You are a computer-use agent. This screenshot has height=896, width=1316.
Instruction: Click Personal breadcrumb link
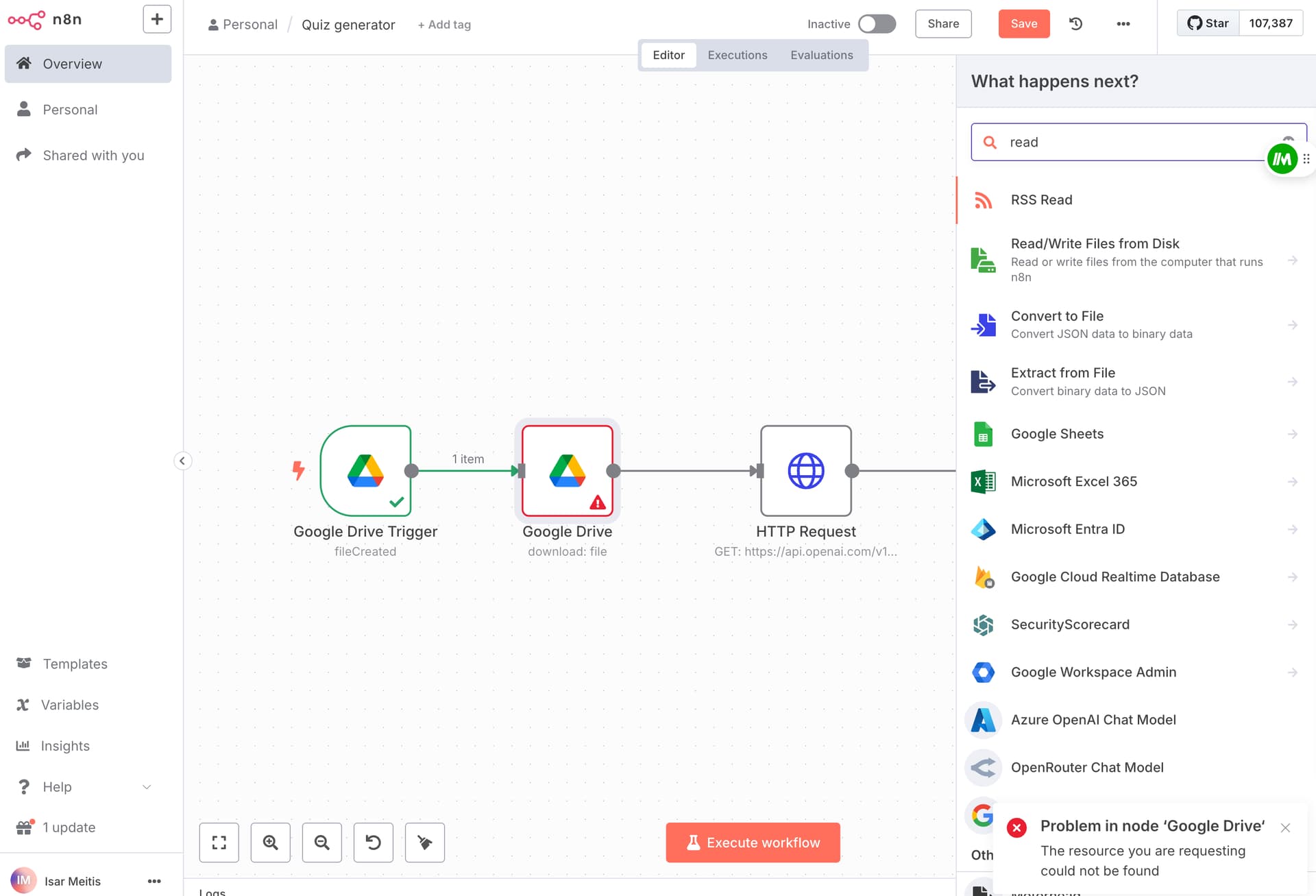click(243, 25)
